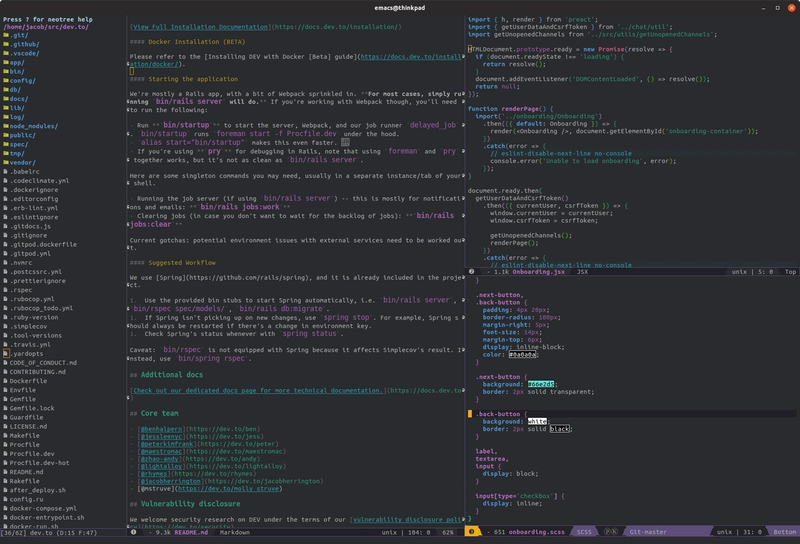
Task: Click 62% scroll position in README modeline
Action: coord(447,532)
